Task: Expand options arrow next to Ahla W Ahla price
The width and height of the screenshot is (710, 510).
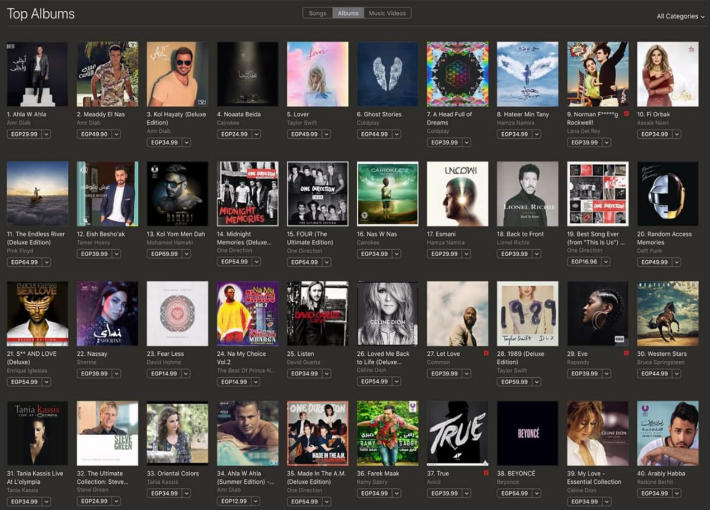Action: [46, 134]
